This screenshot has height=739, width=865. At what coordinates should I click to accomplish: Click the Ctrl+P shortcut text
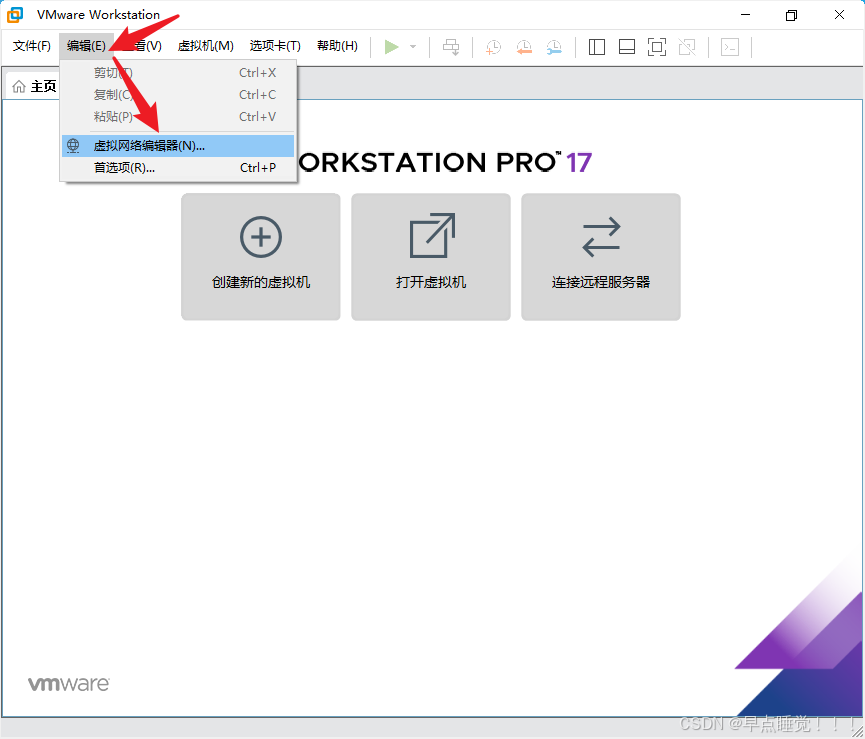pyautogui.click(x=258, y=168)
